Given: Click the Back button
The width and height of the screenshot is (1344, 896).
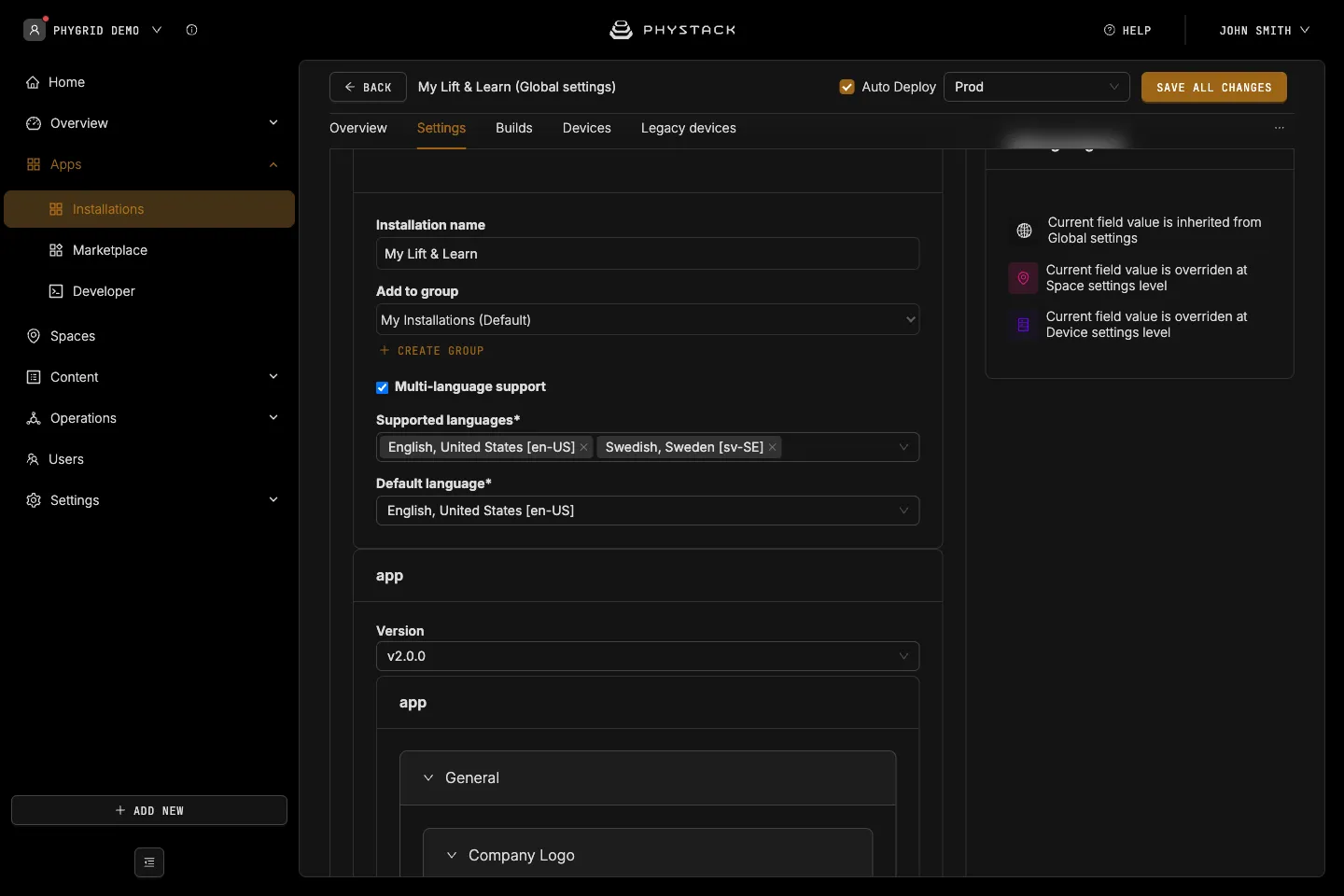Looking at the screenshot, I should [368, 87].
